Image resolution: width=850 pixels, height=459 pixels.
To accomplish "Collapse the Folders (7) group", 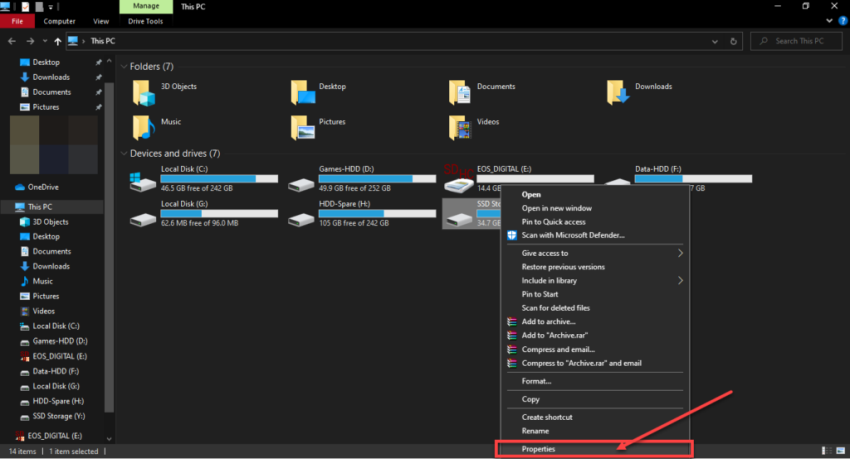I will point(124,66).
